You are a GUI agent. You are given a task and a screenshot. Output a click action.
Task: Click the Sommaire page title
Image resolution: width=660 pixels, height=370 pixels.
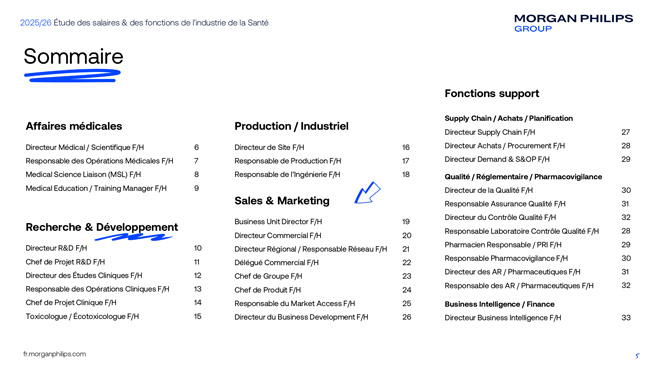click(73, 56)
